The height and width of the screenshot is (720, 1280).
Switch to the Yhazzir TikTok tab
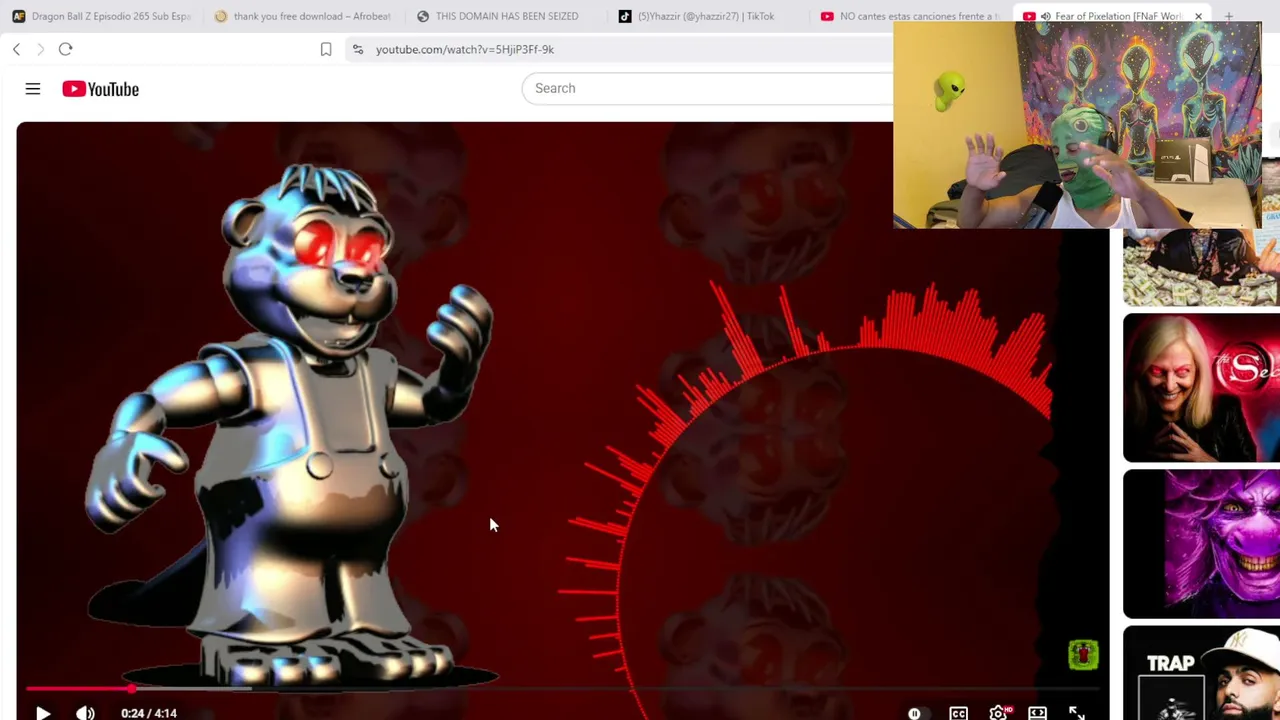click(x=707, y=16)
